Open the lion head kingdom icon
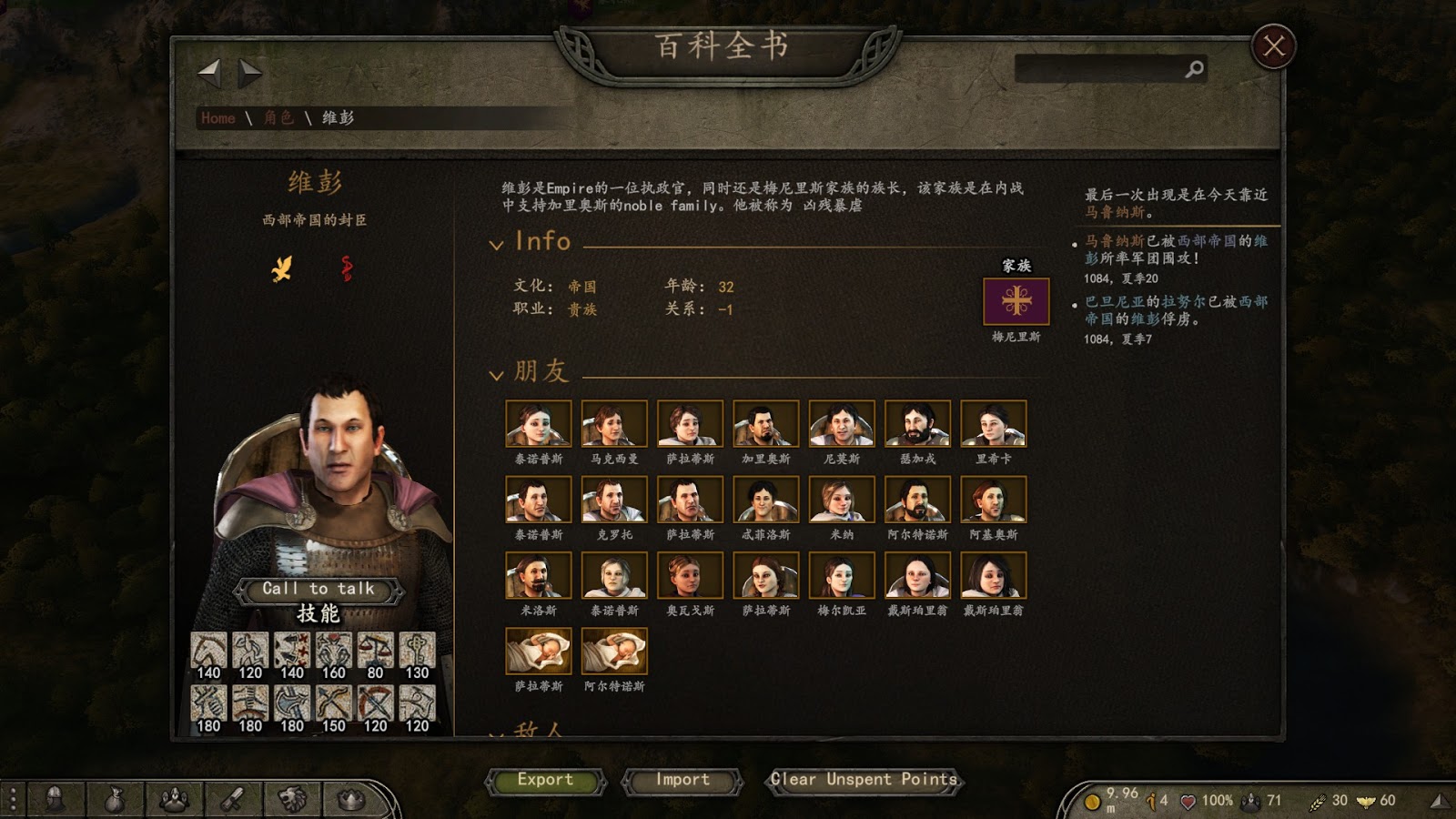 click(292, 799)
